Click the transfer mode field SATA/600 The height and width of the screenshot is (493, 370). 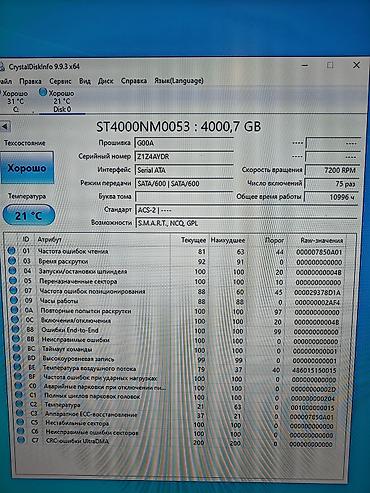[x=184, y=184]
